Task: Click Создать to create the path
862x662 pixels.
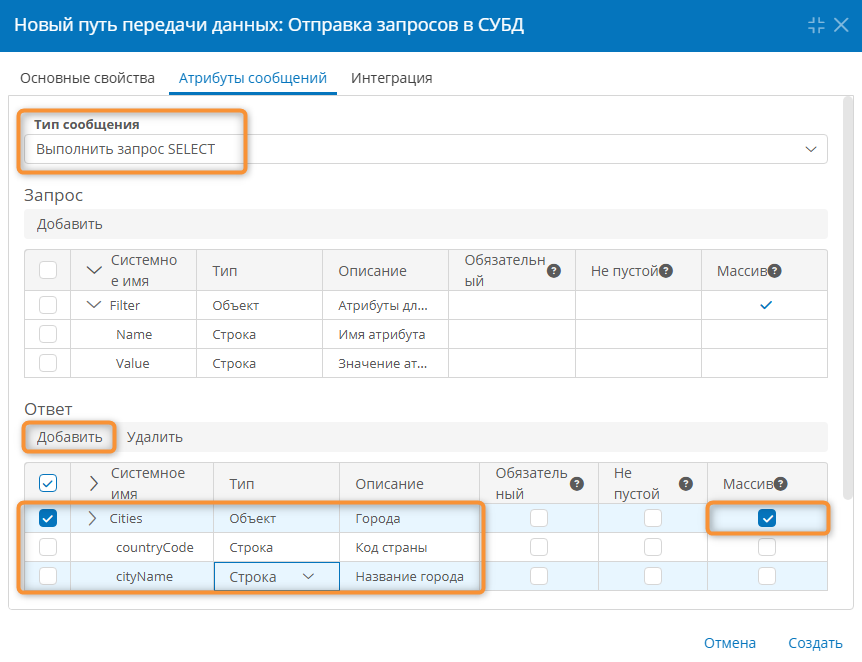Action: tap(815, 643)
